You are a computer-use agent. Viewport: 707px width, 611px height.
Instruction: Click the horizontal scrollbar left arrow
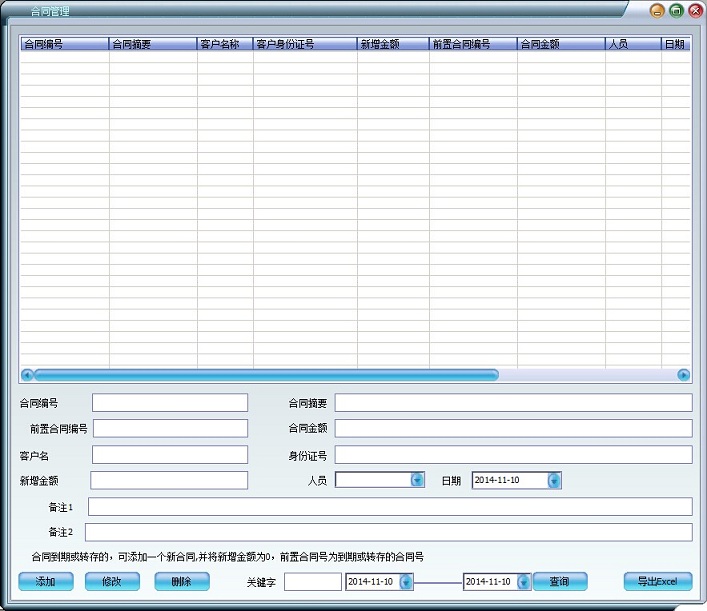27,375
